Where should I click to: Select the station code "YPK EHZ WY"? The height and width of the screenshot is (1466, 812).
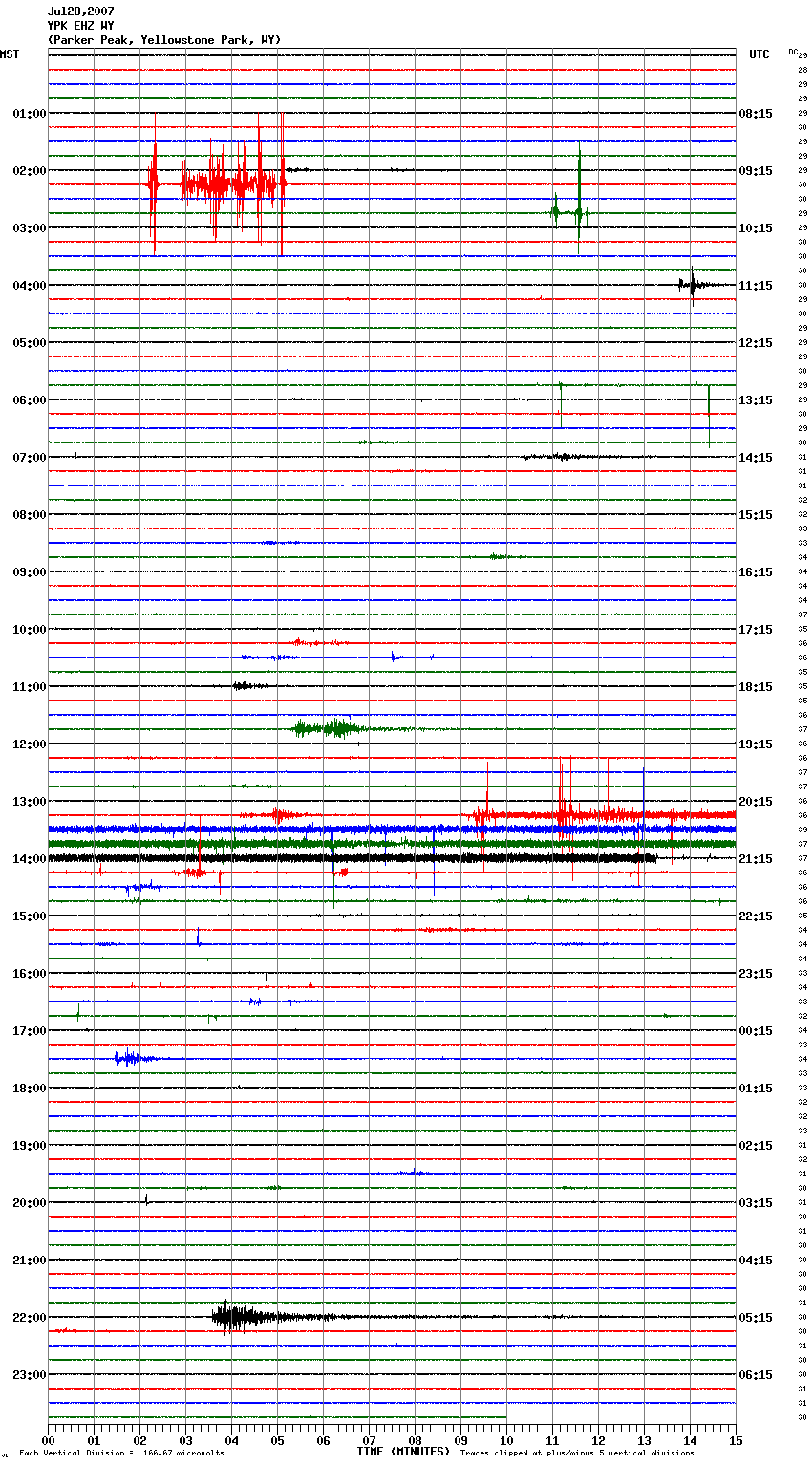[80, 26]
